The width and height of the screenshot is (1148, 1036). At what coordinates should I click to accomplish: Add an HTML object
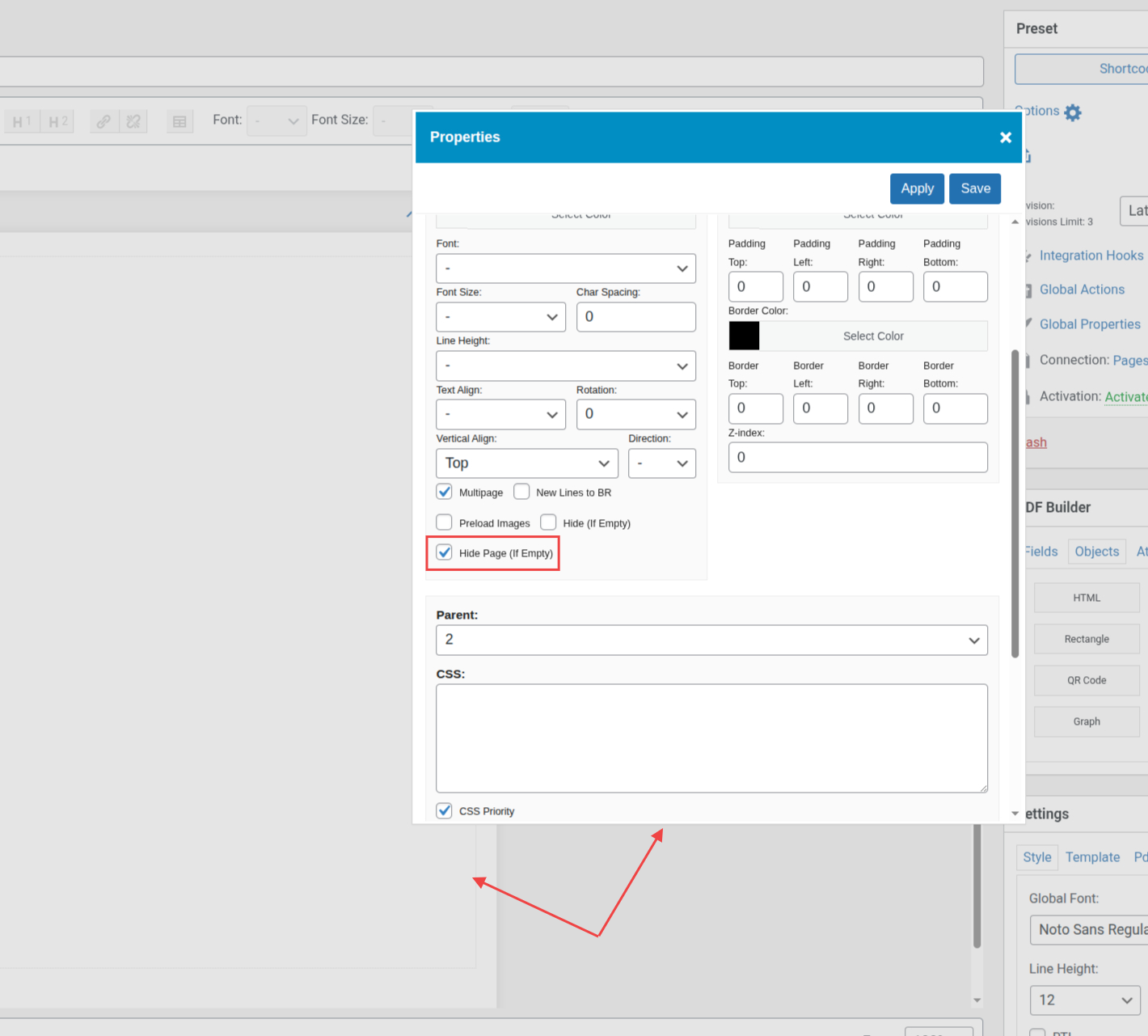[x=1087, y=598]
